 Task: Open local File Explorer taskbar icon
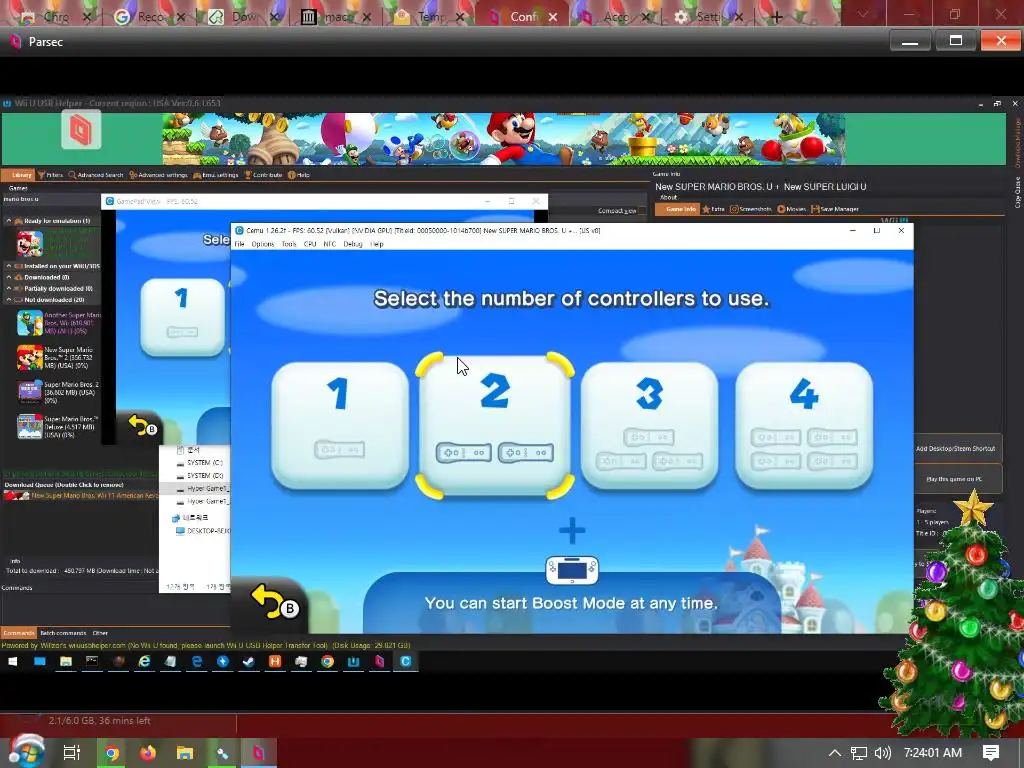[185, 753]
